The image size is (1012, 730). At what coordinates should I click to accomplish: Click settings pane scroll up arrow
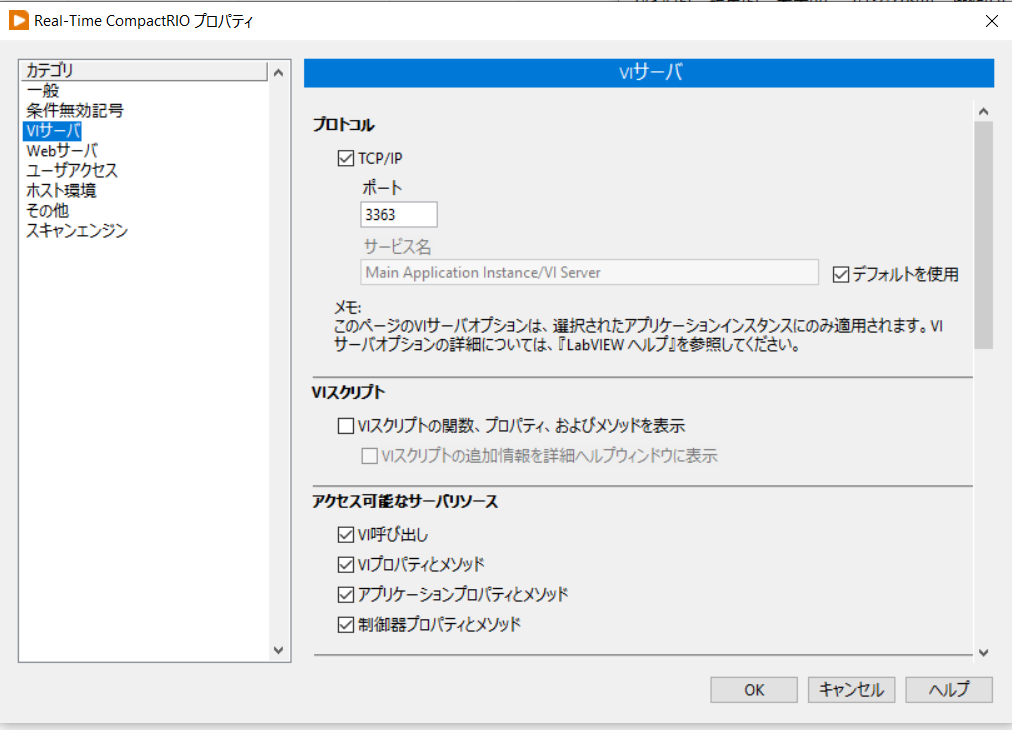coord(984,112)
